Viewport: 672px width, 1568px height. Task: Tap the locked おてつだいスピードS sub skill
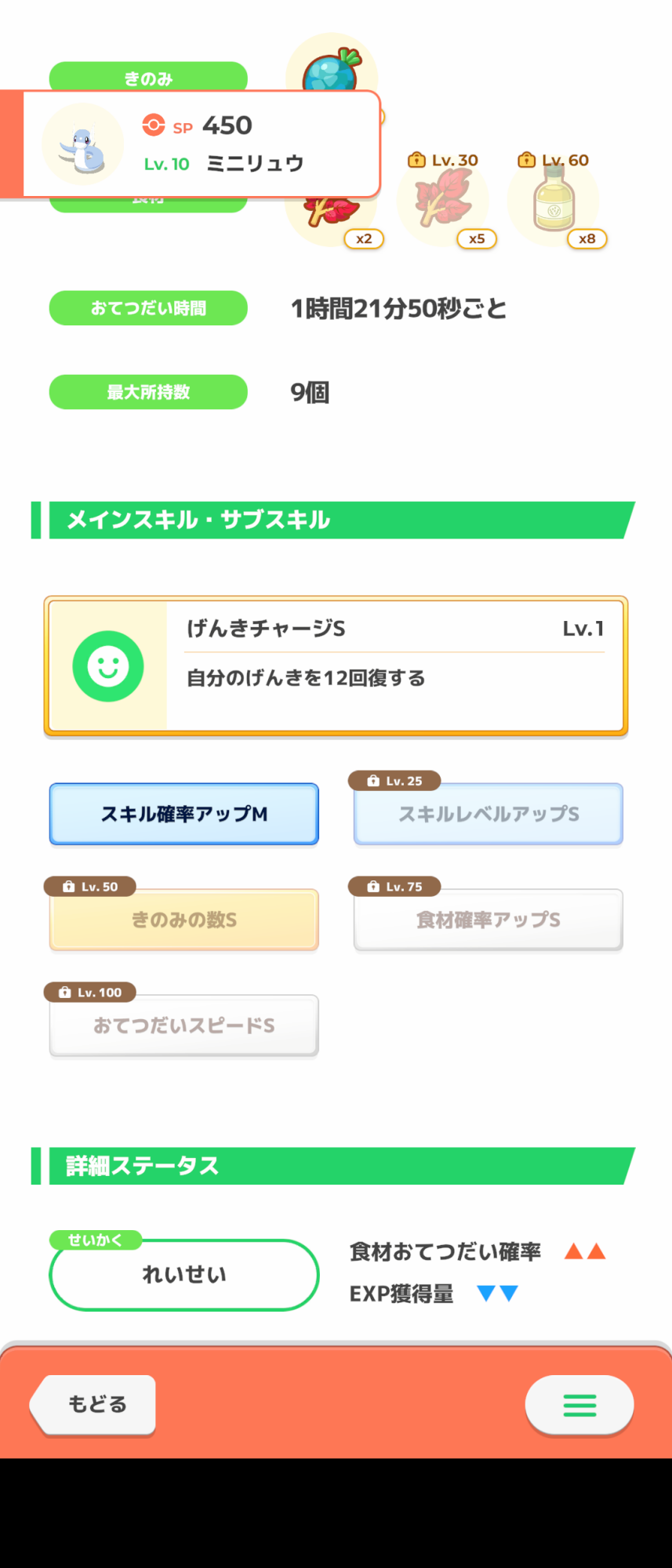(184, 1025)
